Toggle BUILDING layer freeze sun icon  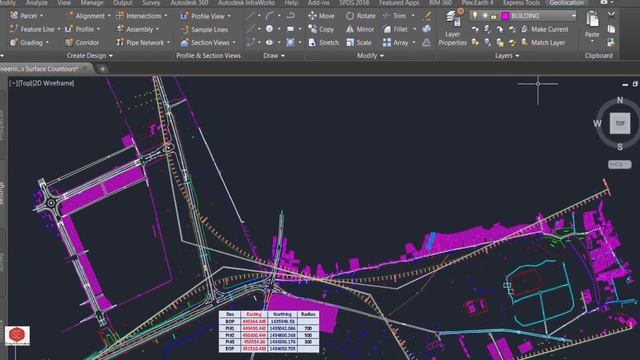pos(484,16)
